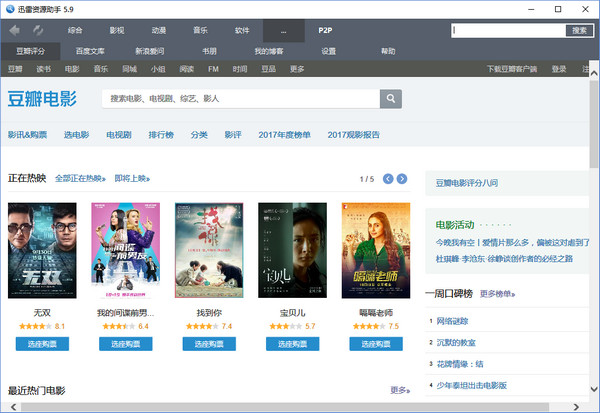
Task: Open the P2P tab
Action: (x=326, y=31)
